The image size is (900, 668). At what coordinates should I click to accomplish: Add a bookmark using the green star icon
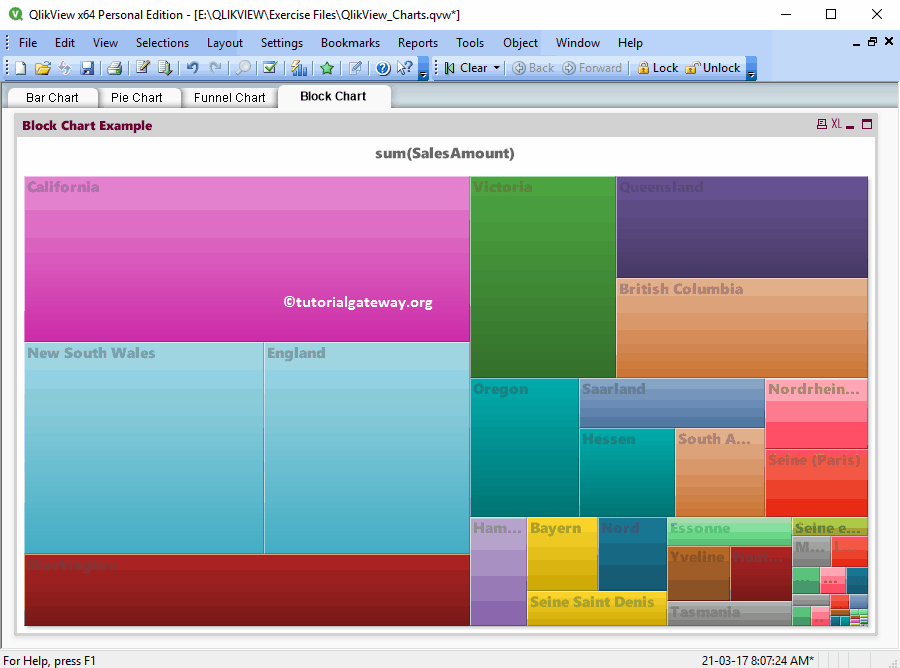tap(327, 67)
